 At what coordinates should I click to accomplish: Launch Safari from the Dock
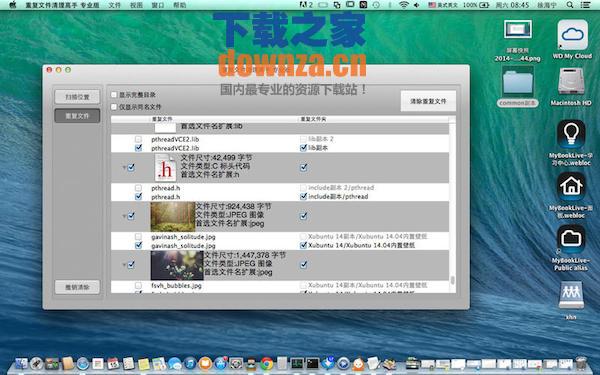pos(83,363)
